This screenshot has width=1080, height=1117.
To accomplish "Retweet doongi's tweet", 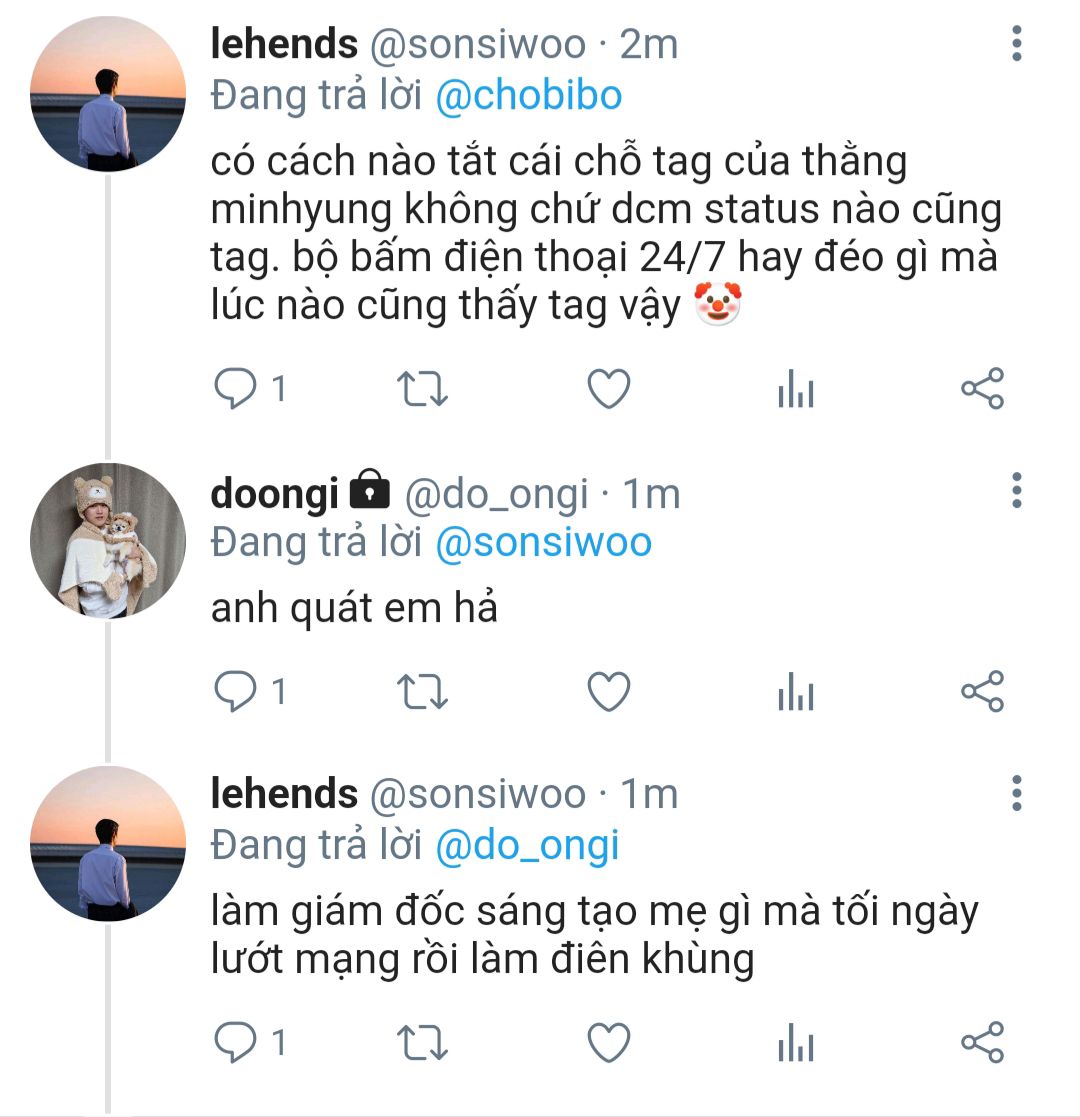I will pos(423,692).
